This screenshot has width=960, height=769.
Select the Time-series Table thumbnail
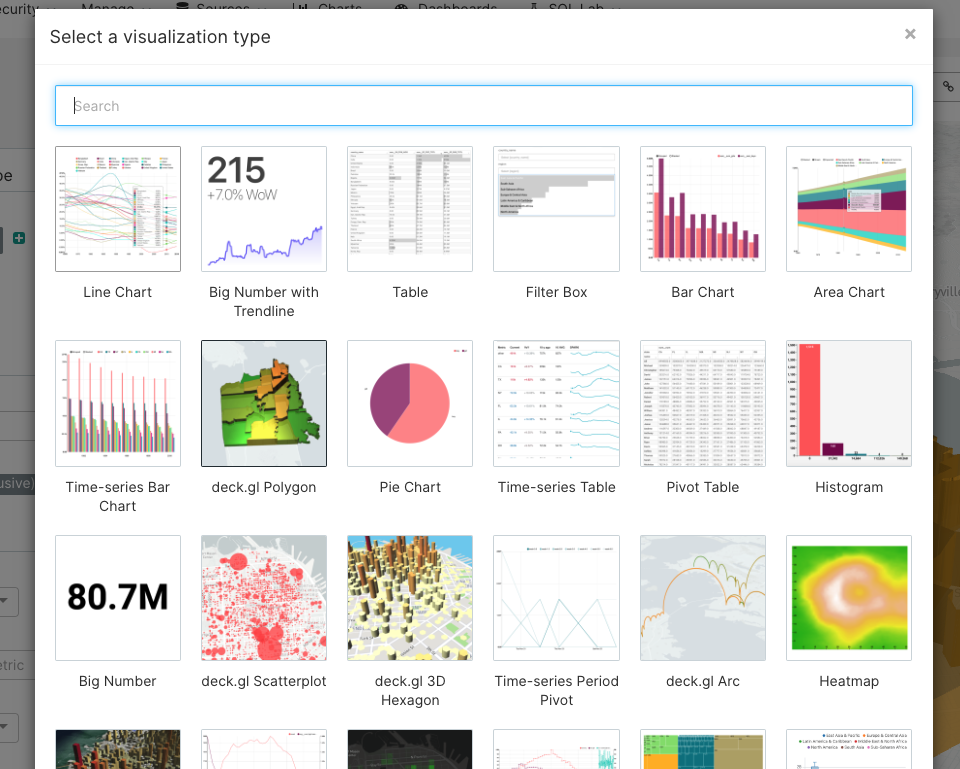point(556,403)
